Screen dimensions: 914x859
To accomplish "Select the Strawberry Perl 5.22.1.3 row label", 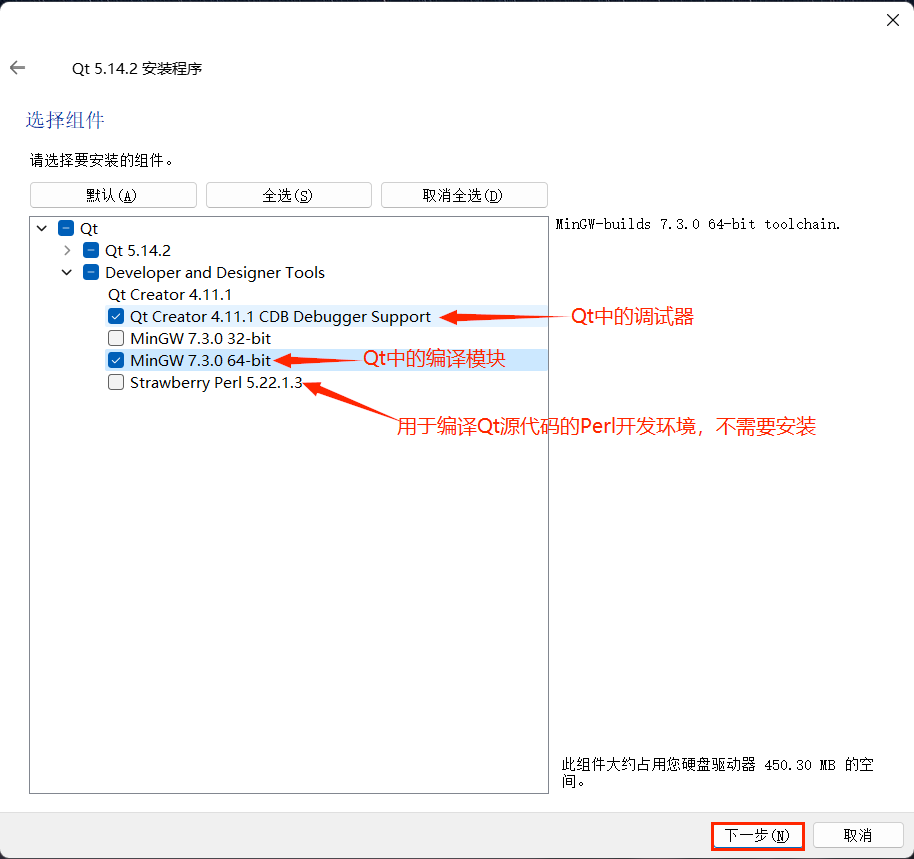I will tap(216, 383).
